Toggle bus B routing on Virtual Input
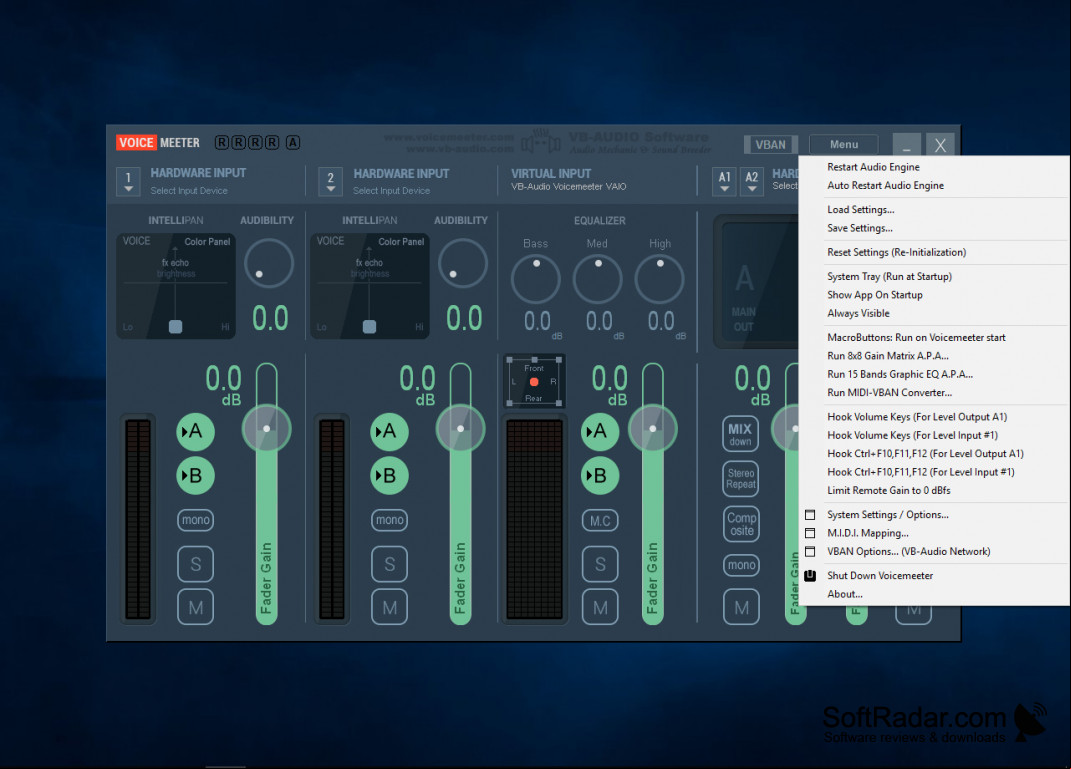This screenshot has width=1071, height=769. point(600,475)
